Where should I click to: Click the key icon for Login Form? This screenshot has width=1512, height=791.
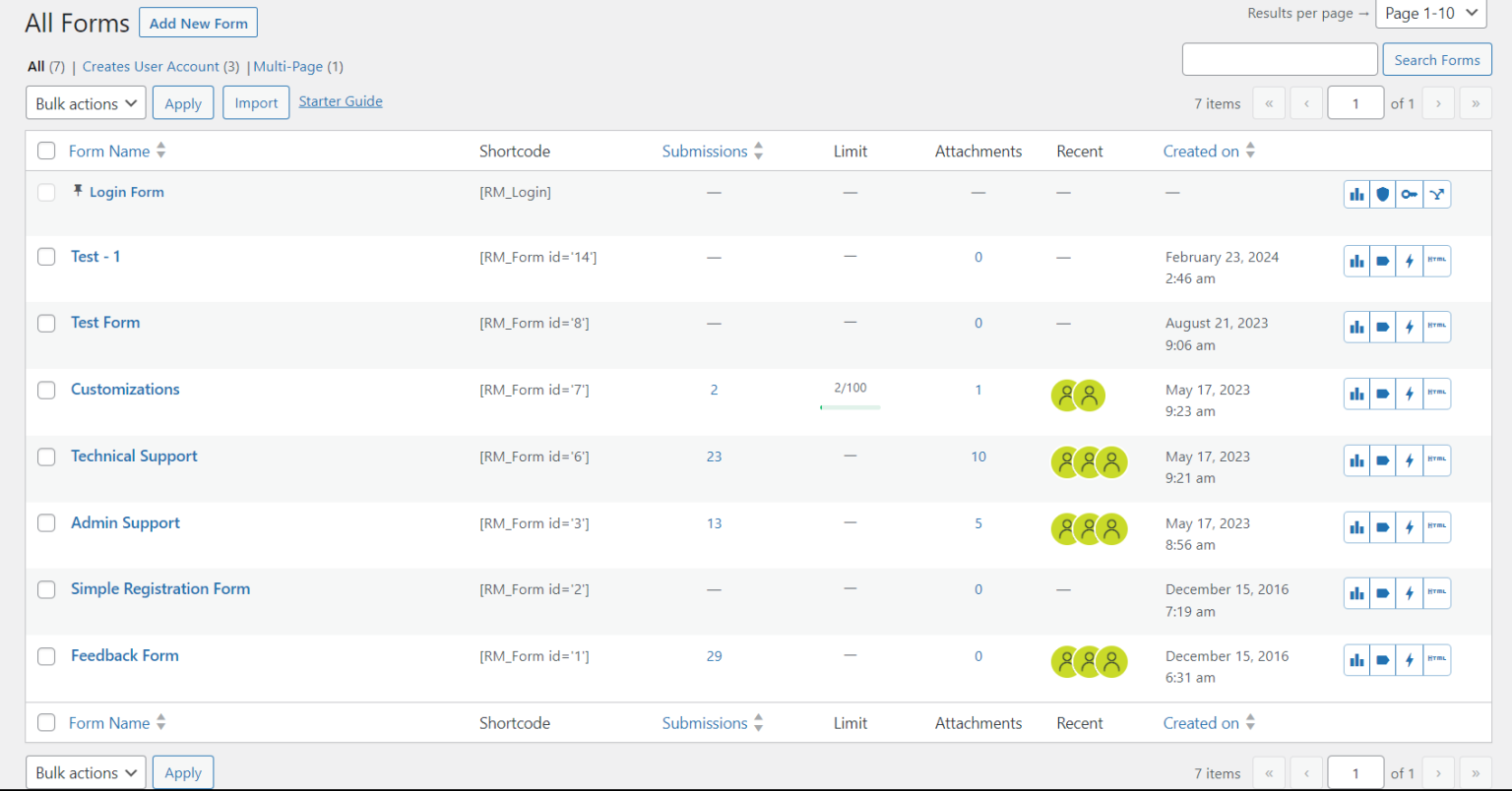tap(1410, 195)
